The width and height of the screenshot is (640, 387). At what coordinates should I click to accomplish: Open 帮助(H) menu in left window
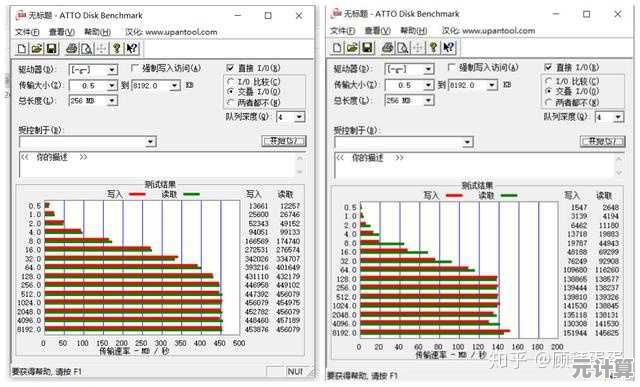[98, 32]
